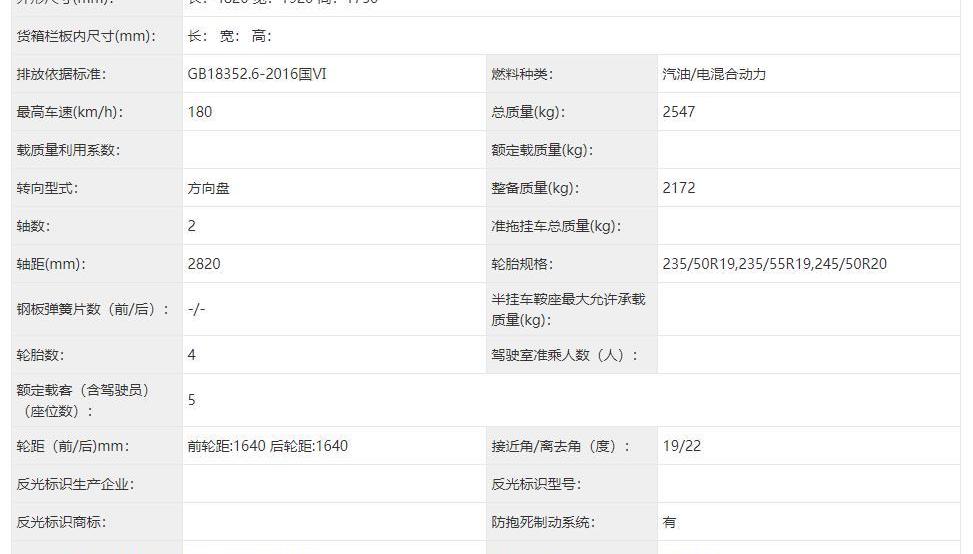The width and height of the screenshot is (973, 554).
Task: Click the total mass value 2547
Action: click(679, 112)
